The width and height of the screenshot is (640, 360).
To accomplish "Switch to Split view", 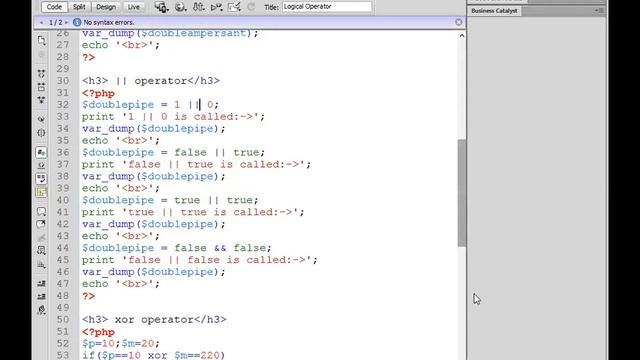I will pos(79,7).
